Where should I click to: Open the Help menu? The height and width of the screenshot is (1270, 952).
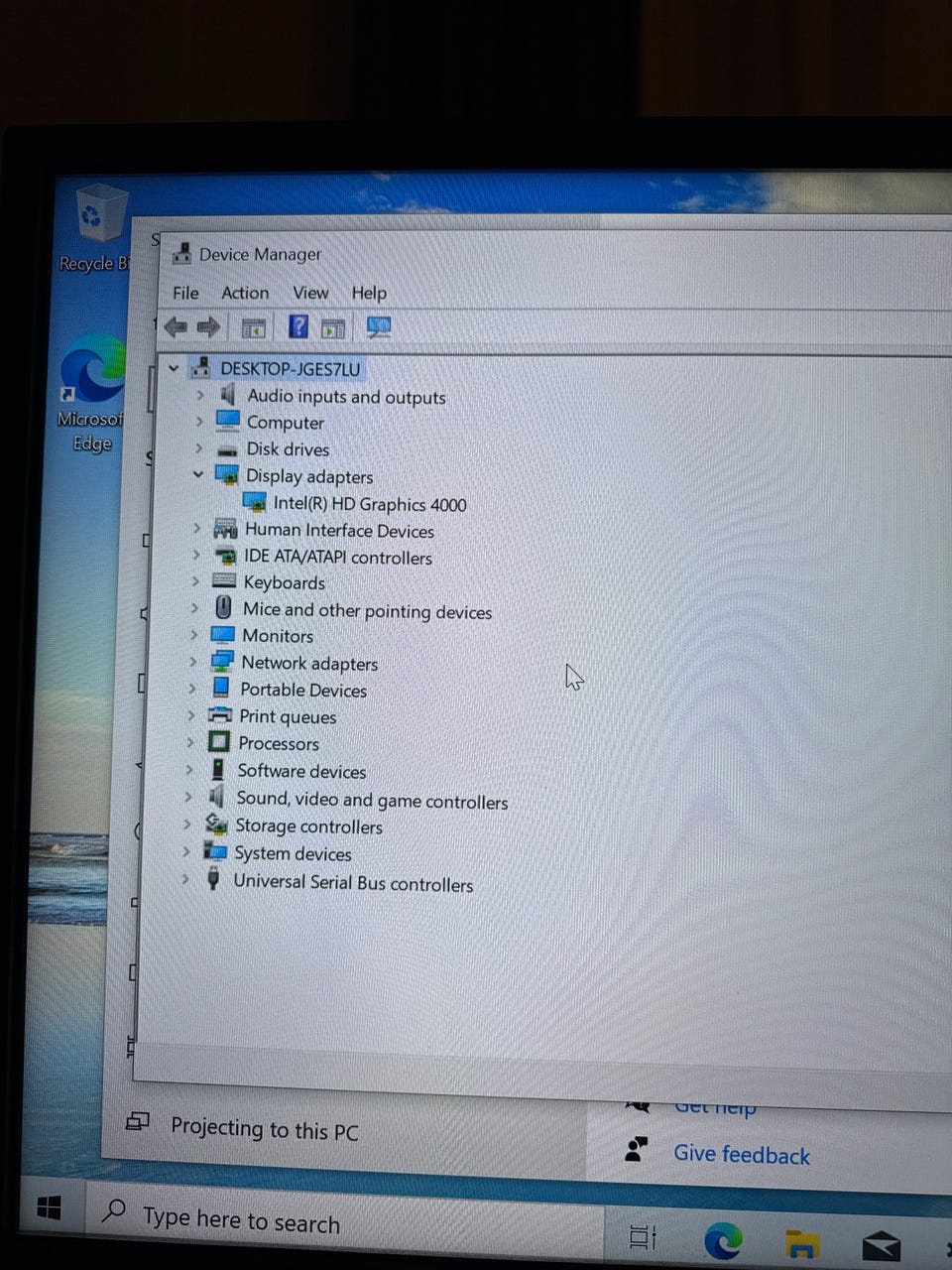[x=369, y=293]
